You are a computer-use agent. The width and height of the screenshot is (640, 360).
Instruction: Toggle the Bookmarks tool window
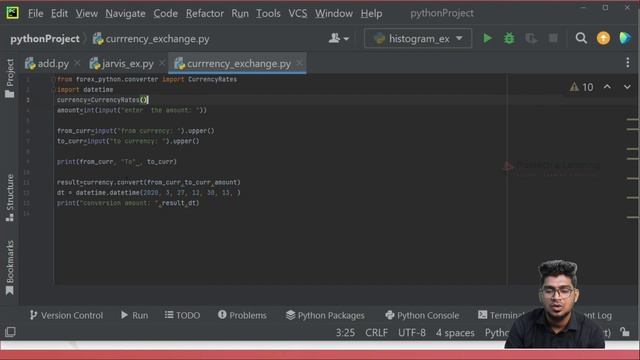[x=10, y=268]
